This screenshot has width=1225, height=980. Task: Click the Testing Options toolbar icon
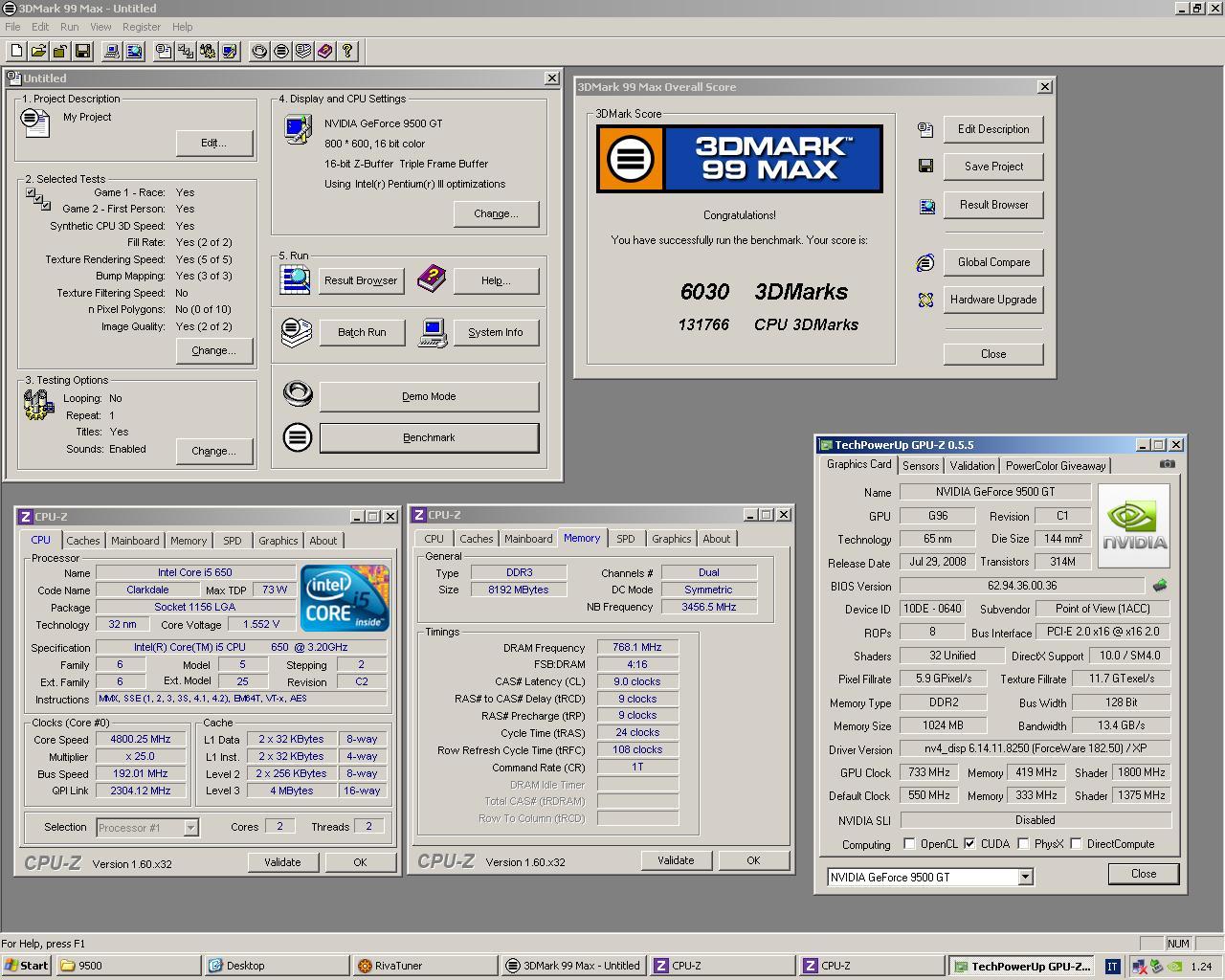point(208,51)
